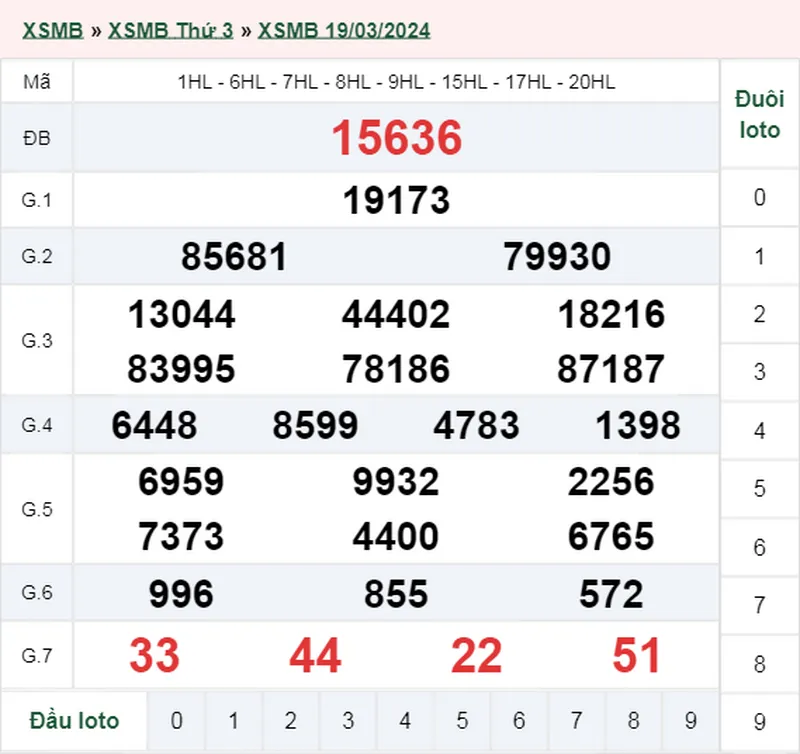
Task: Pick digit 4 in Đuôi loto column
Action: pyautogui.click(x=760, y=431)
